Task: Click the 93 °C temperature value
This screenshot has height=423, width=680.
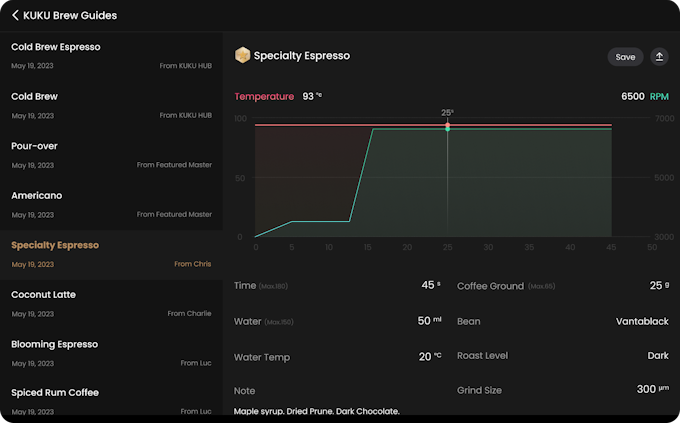Action: point(312,96)
